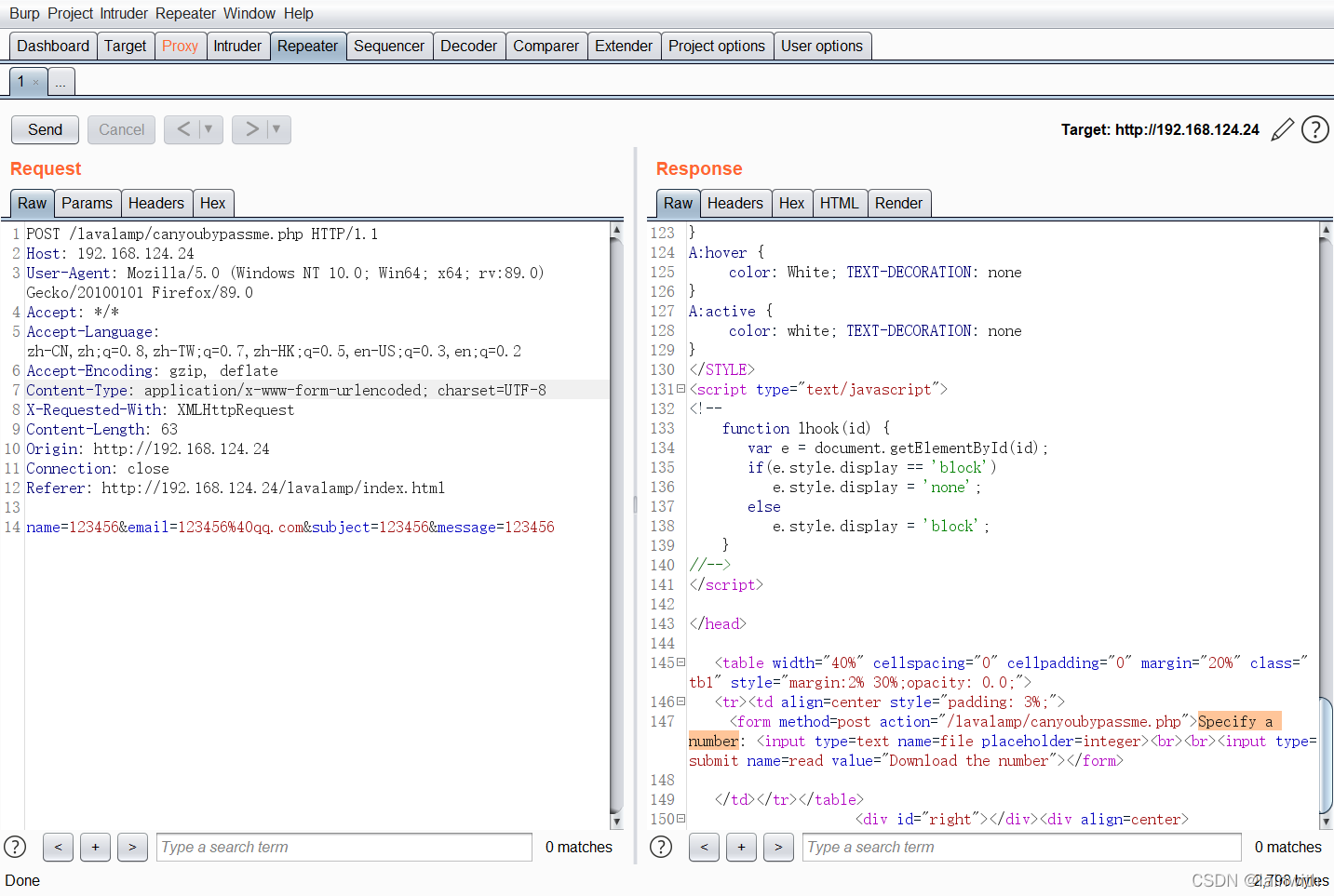Click request pane scrollbar down arrow

pyautogui.click(x=616, y=822)
